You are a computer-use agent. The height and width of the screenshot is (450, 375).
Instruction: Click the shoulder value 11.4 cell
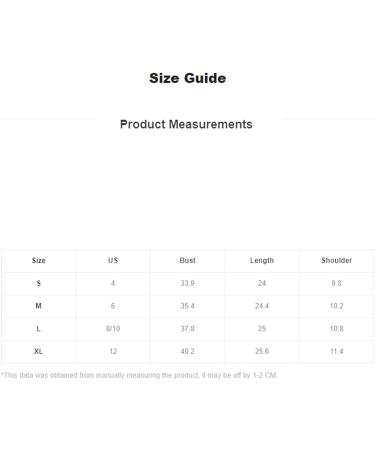[x=336, y=351]
